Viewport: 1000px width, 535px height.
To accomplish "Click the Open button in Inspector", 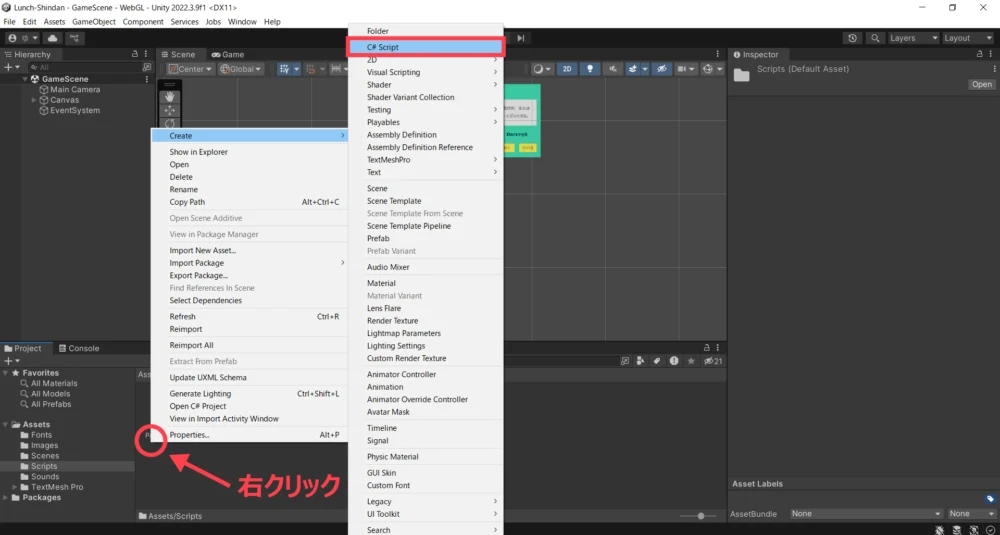I will [982, 84].
